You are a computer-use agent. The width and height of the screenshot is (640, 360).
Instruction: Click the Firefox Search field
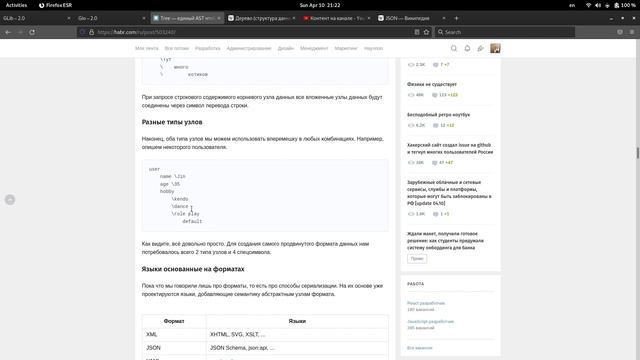click(505, 32)
